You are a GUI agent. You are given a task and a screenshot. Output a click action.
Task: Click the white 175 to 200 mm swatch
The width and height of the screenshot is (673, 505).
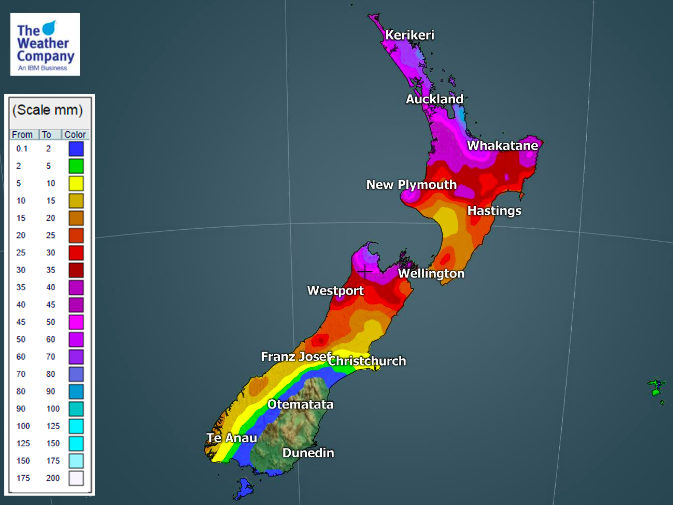pos(76,478)
